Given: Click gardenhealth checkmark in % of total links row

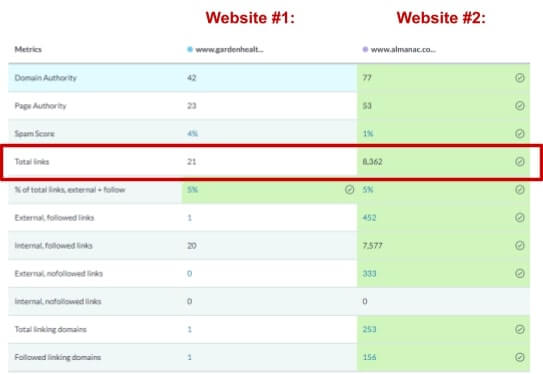Looking at the screenshot, I should click(349, 189).
